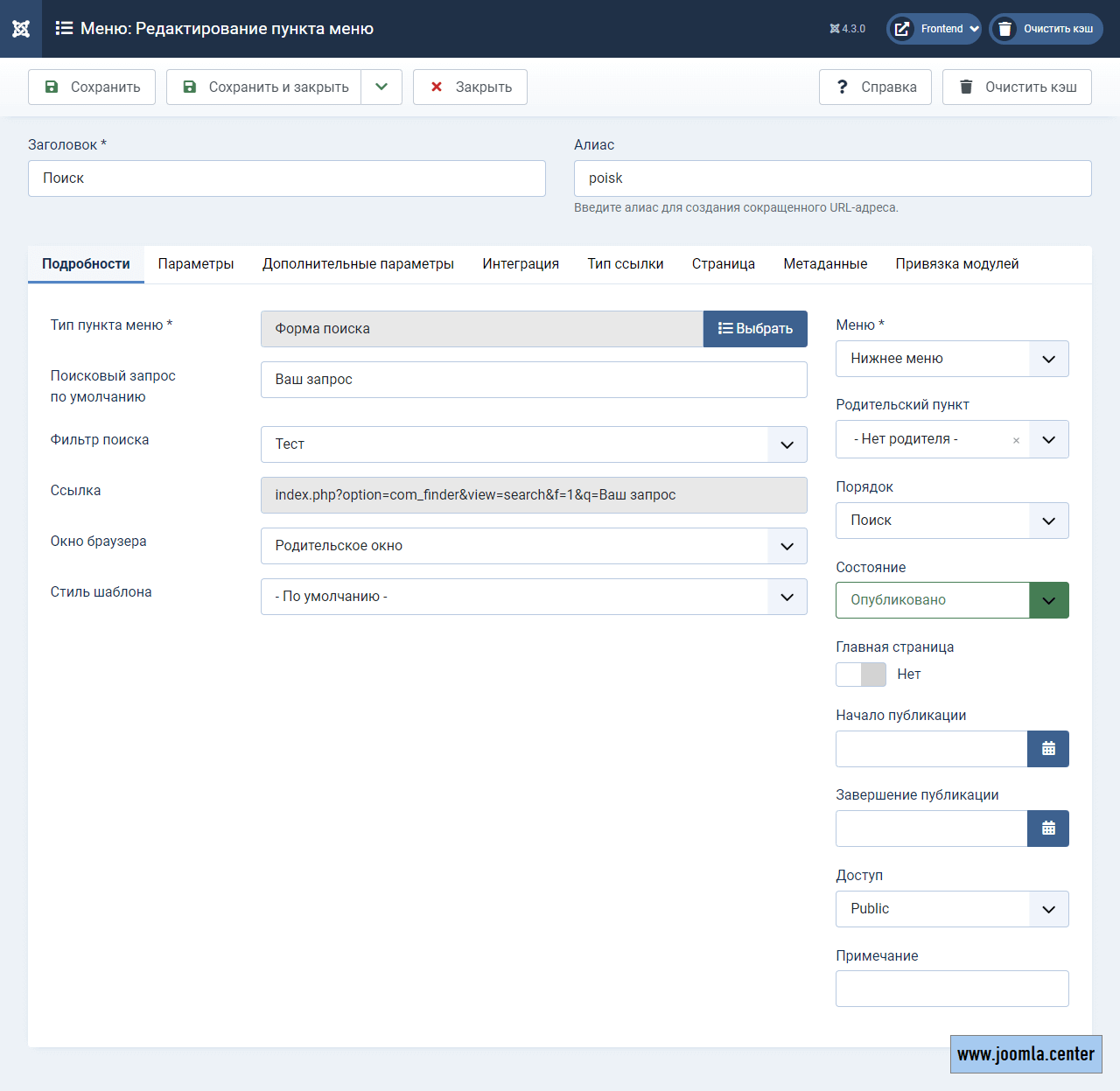Clear parent item with the small x
This screenshot has width=1120, height=1091.
coord(1016,440)
